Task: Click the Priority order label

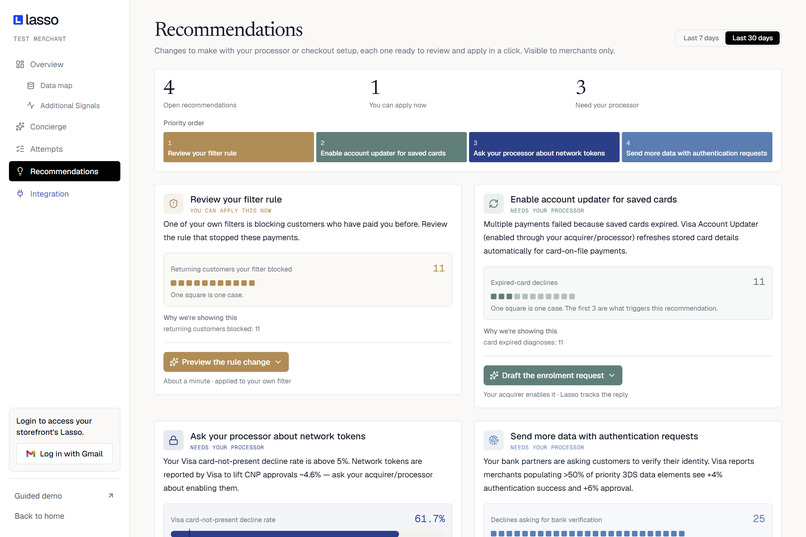Action: click(x=184, y=123)
